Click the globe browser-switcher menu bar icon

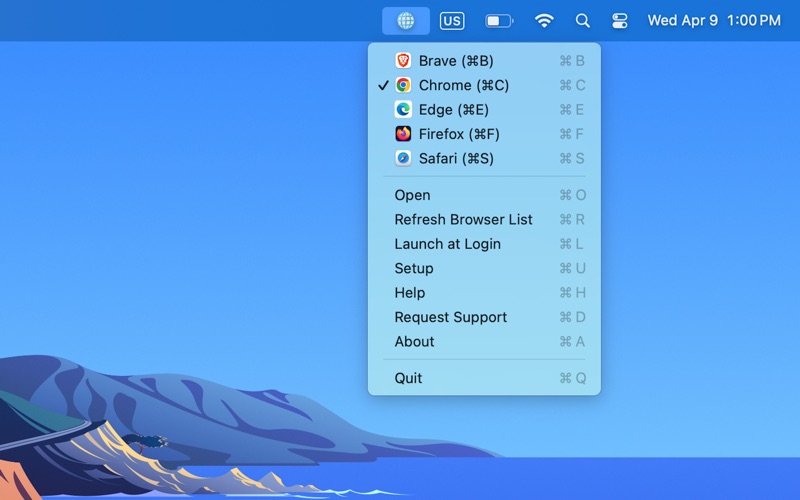[x=405, y=20]
